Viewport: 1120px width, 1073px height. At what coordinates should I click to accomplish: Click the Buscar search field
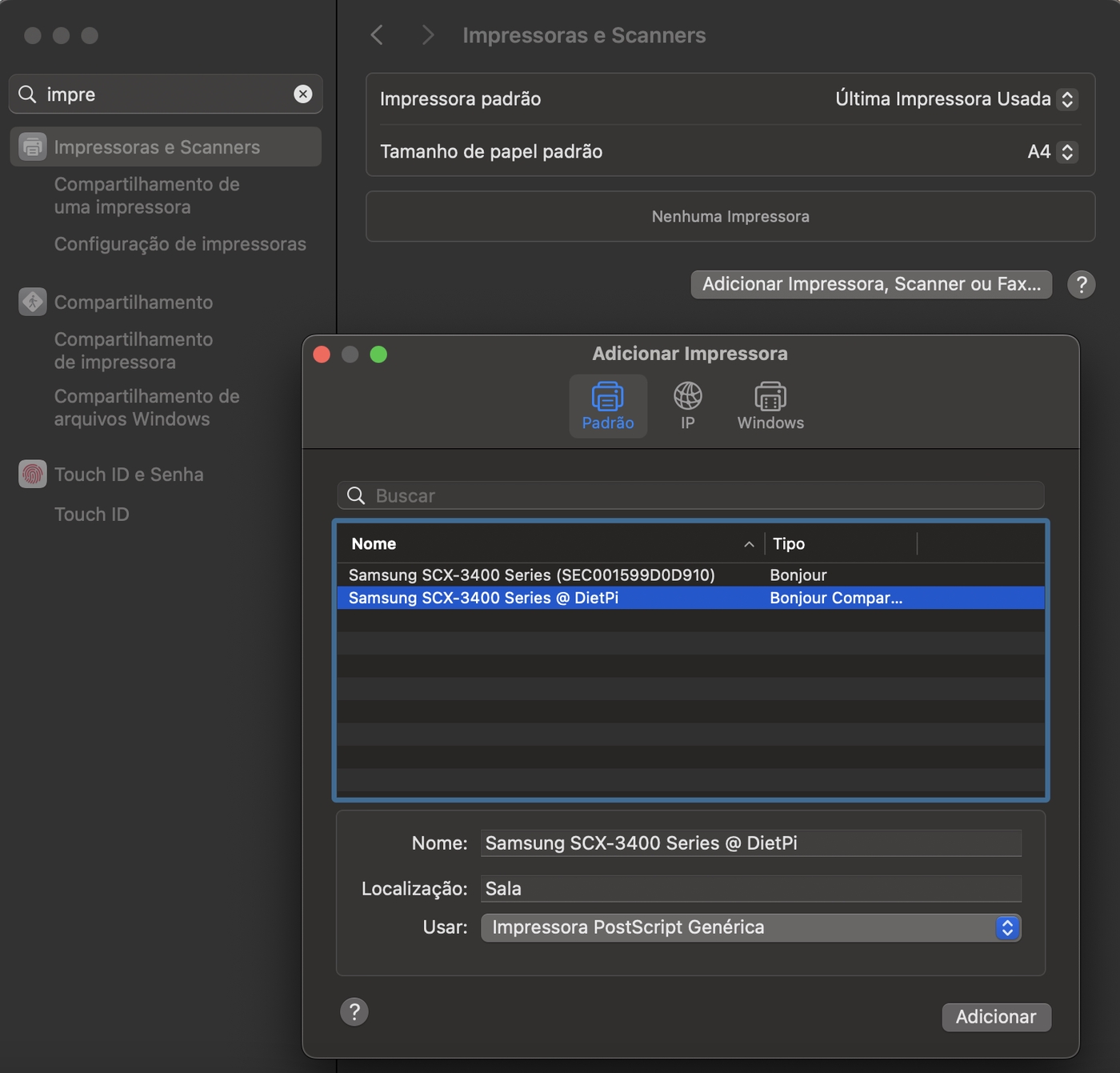(x=690, y=496)
